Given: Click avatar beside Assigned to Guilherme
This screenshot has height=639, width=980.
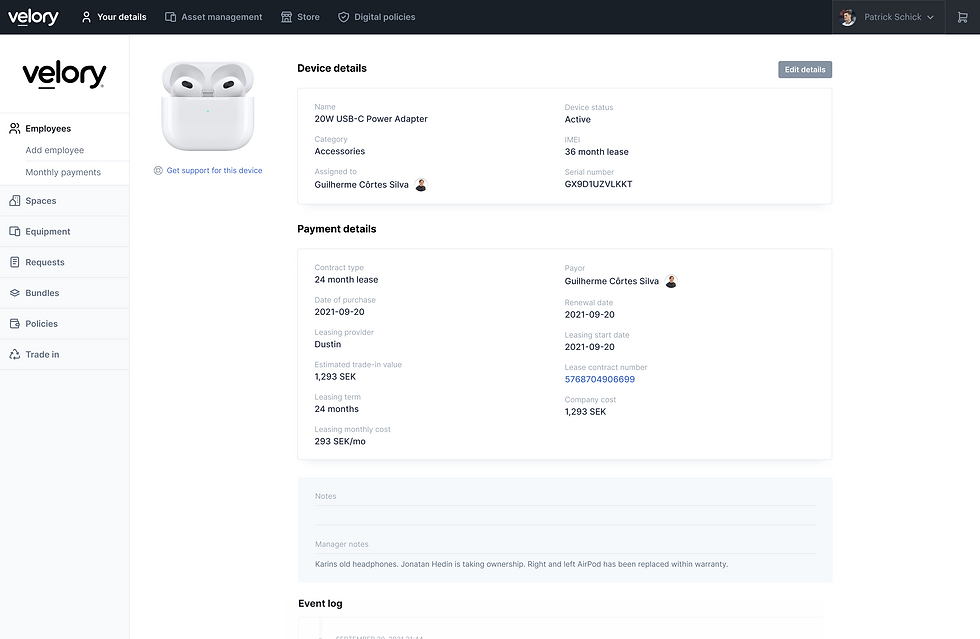Looking at the screenshot, I should [x=421, y=184].
